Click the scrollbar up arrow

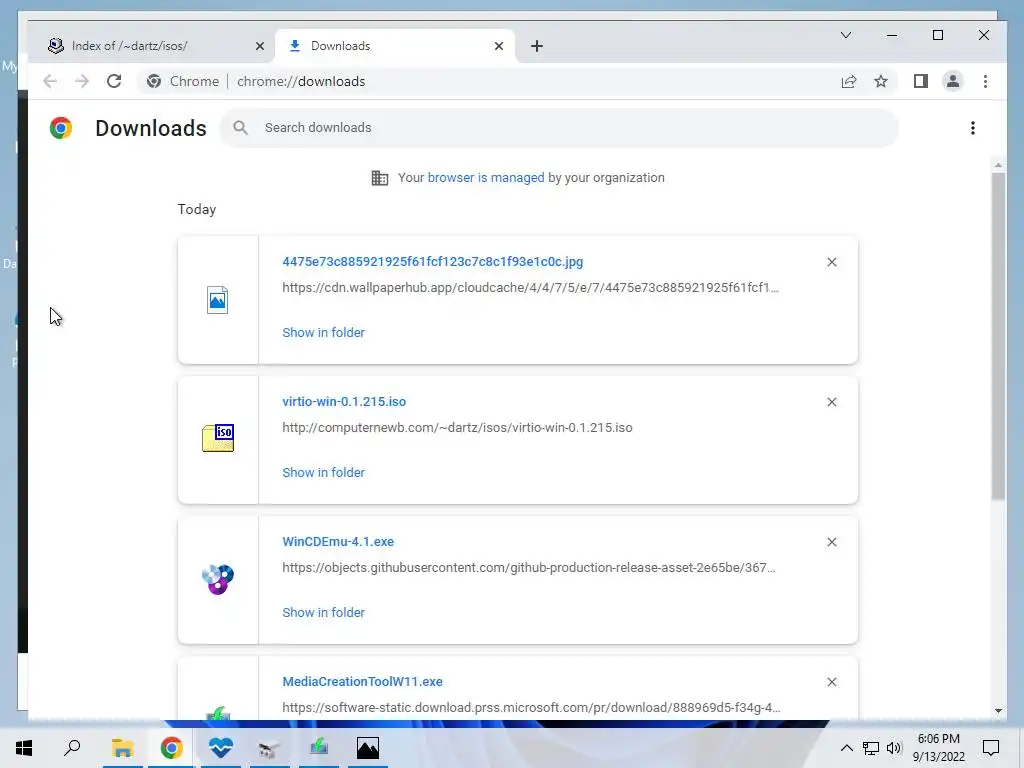998,165
